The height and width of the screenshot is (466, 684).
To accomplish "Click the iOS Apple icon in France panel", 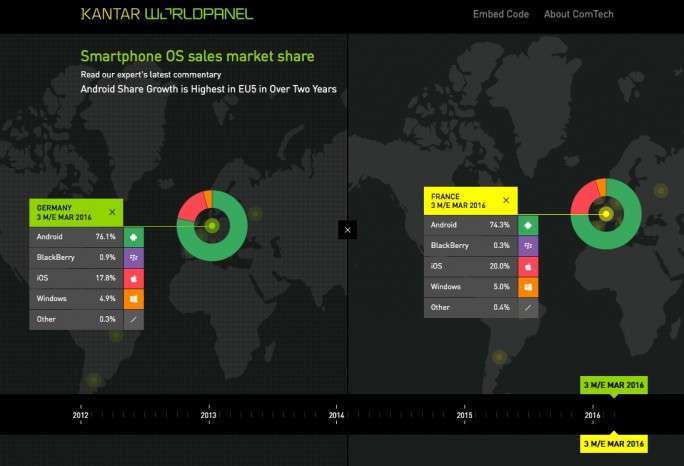I will (528, 266).
